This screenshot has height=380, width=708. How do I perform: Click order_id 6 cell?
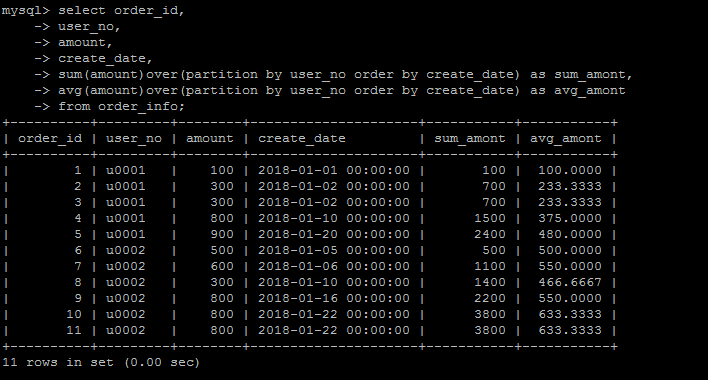point(78,250)
